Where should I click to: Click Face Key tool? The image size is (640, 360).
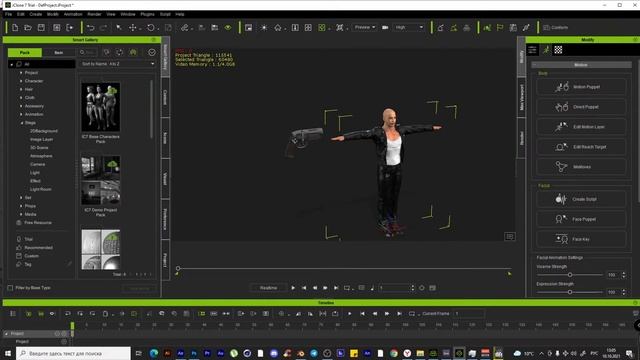[x=581, y=239]
